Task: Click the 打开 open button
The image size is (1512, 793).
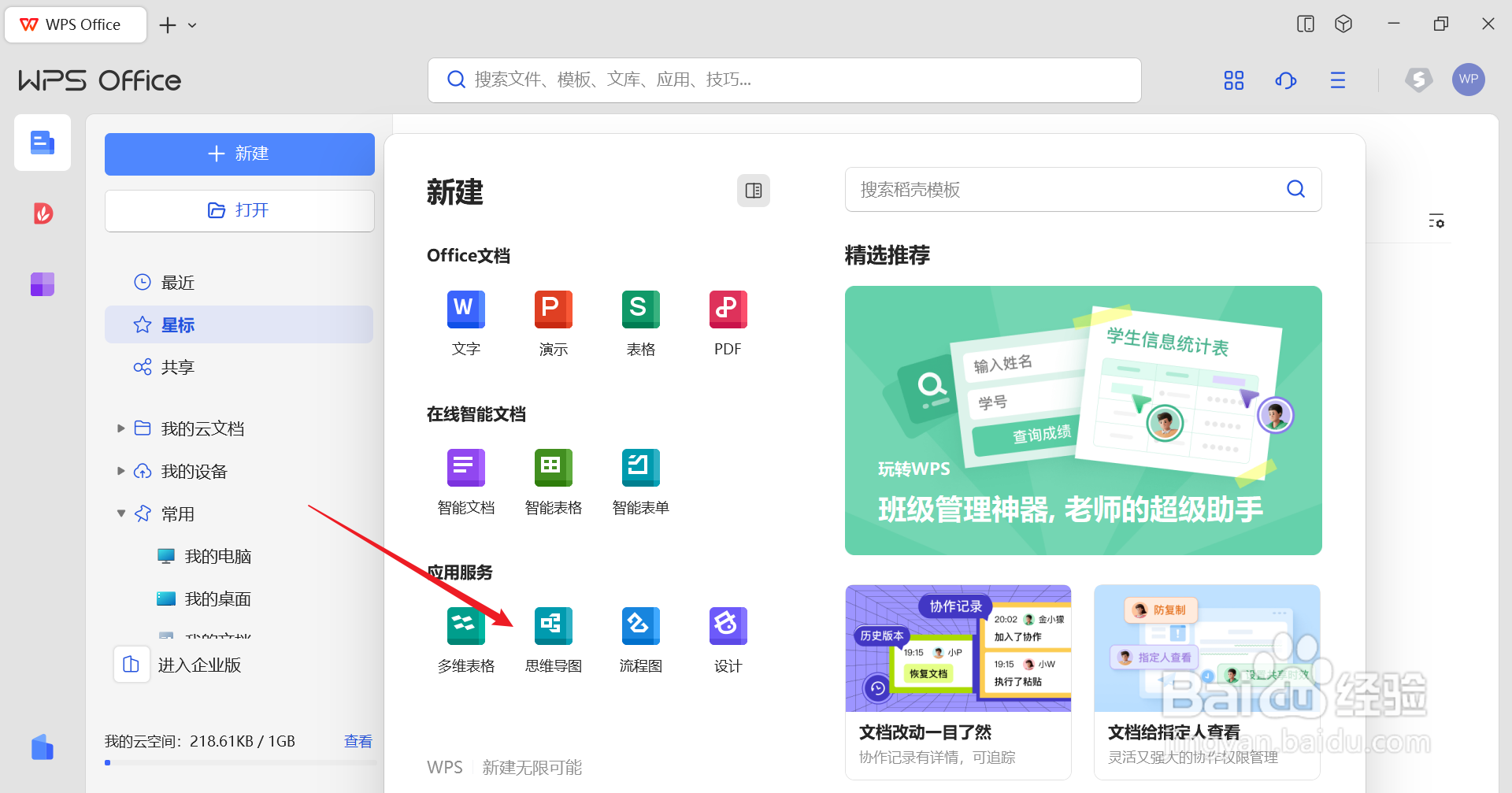Action: (x=239, y=211)
